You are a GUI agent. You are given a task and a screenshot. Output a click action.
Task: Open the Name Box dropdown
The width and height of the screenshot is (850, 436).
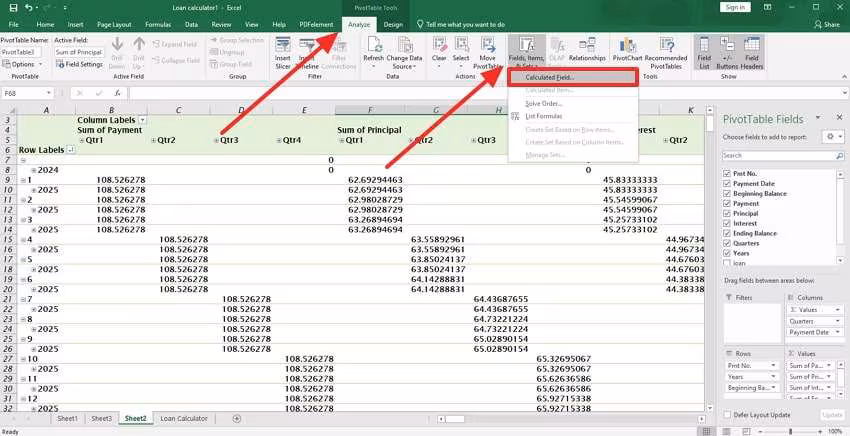click(49, 93)
